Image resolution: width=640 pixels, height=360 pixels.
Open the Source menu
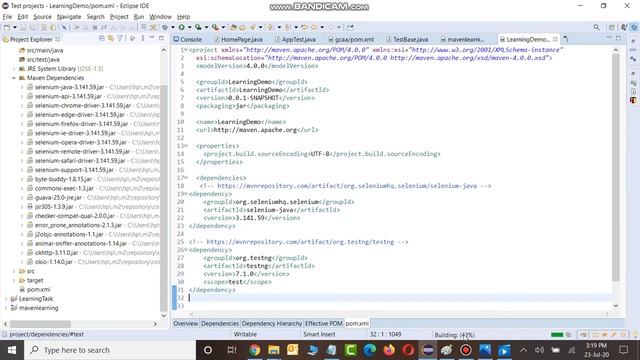point(42,17)
